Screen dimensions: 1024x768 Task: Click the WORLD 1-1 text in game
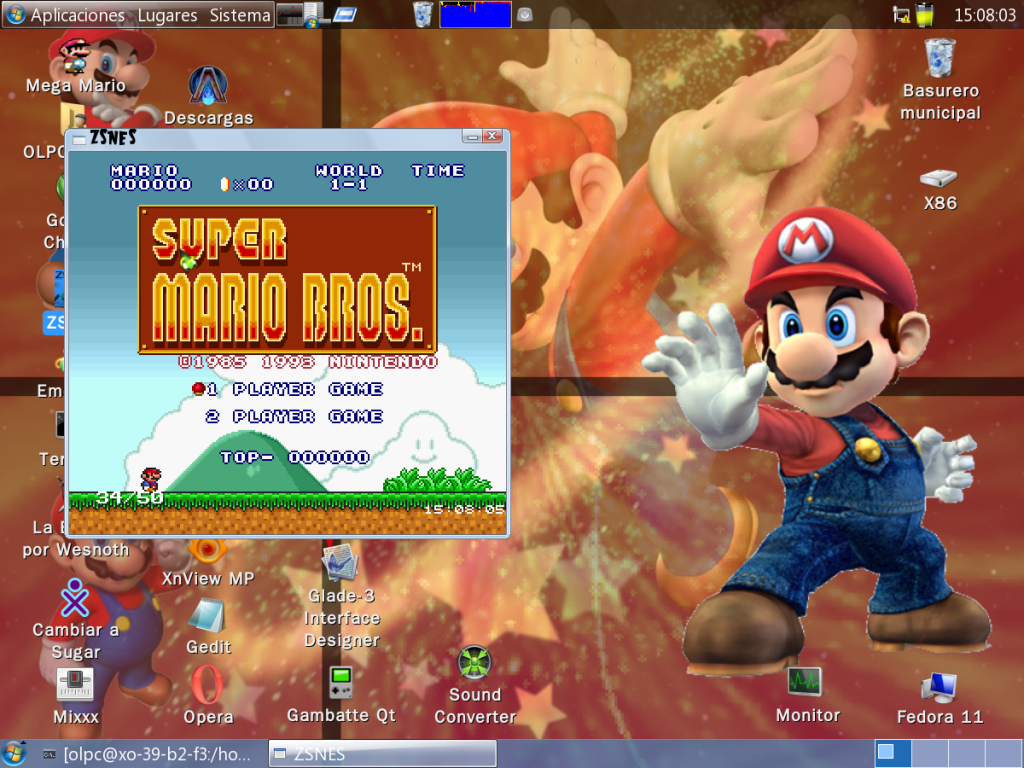[349, 177]
